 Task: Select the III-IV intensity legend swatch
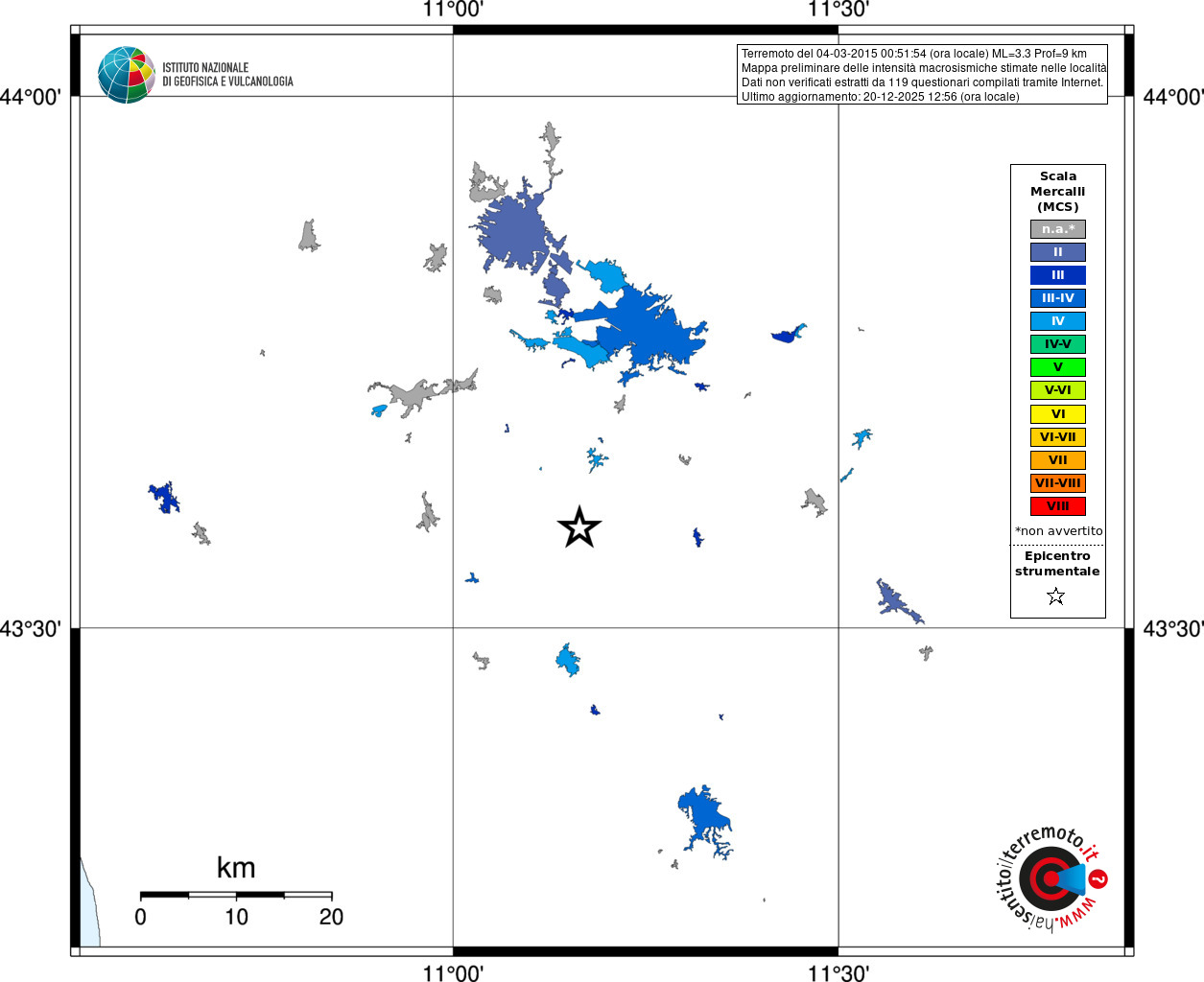1058,298
